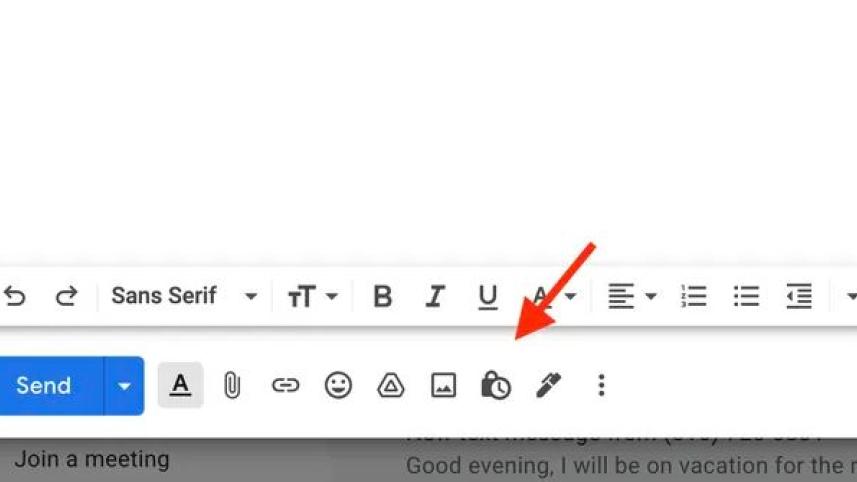Insert a signature with the pen icon
The image size is (857, 482).
click(x=548, y=385)
